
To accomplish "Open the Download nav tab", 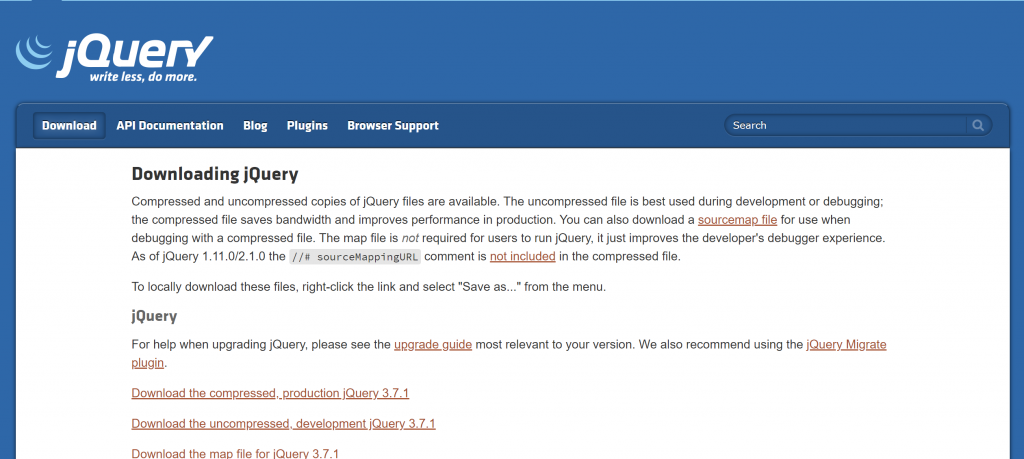I will click(69, 125).
